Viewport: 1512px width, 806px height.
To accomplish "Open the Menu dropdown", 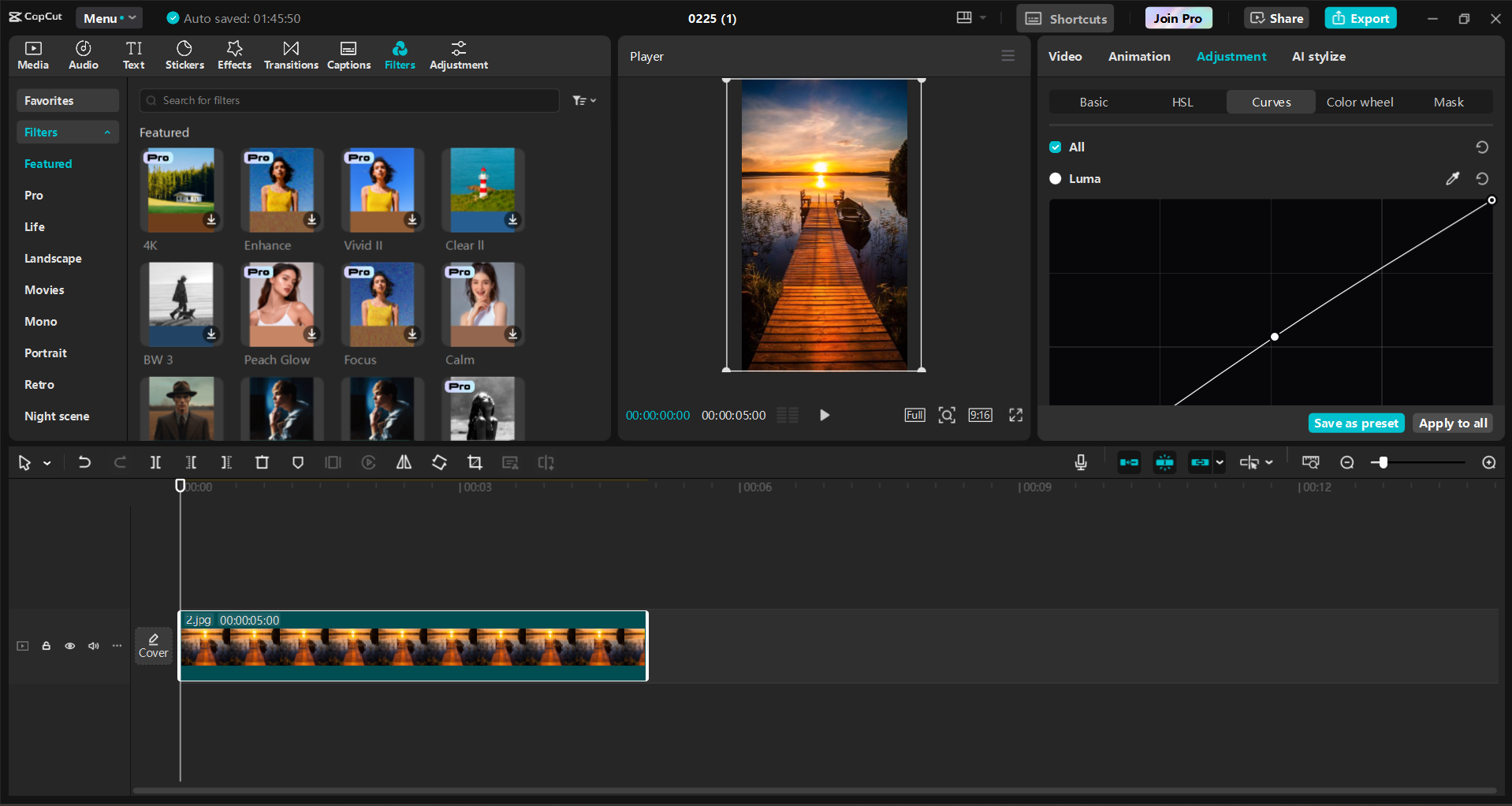I will pyautogui.click(x=108, y=17).
